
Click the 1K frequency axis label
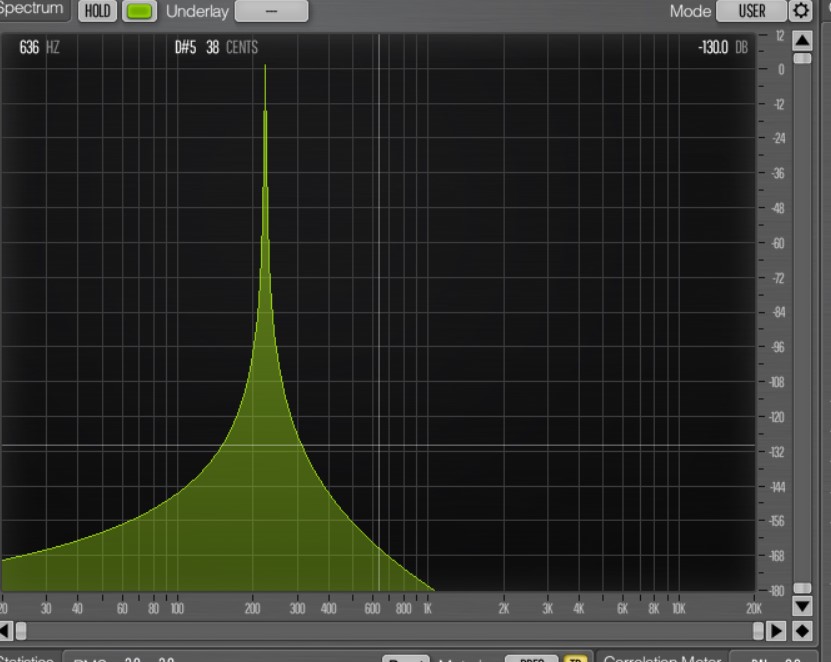pyautogui.click(x=428, y=608)
